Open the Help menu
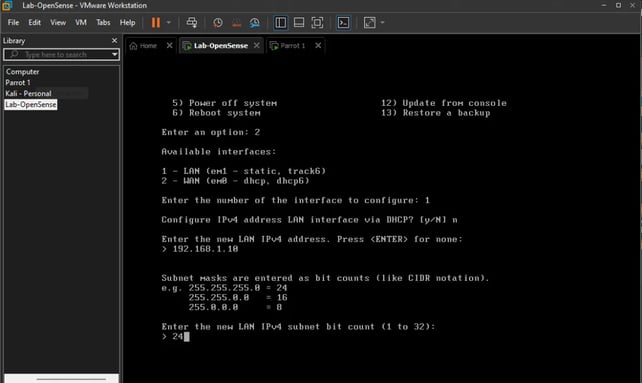642x383 pixels. coord(127,23)
